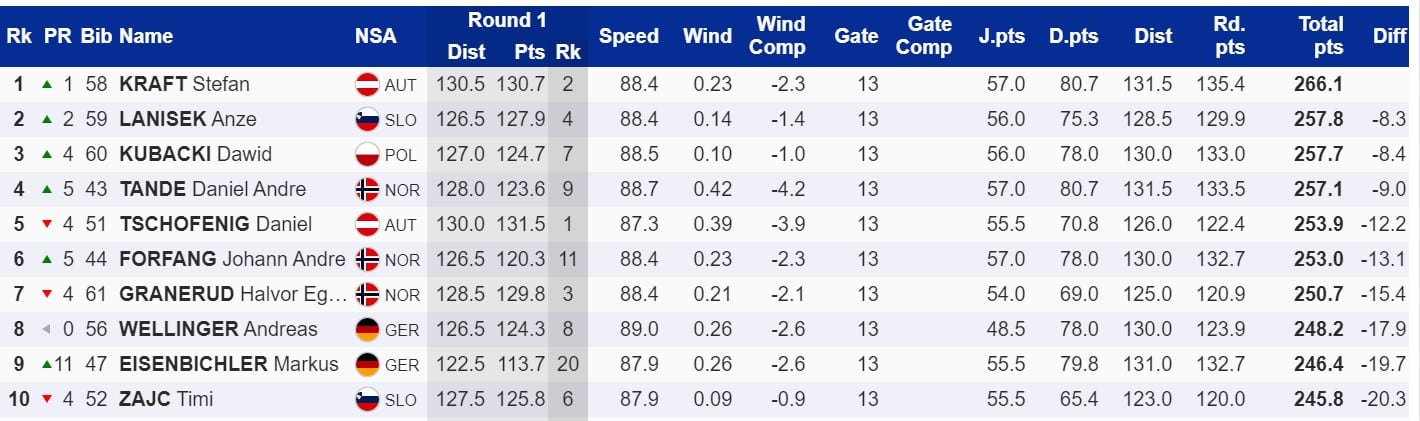1420x421 pixels.
Task: Click Norway flag icon beside Tande Daniel Andre
Action: (x=367, y=190)
